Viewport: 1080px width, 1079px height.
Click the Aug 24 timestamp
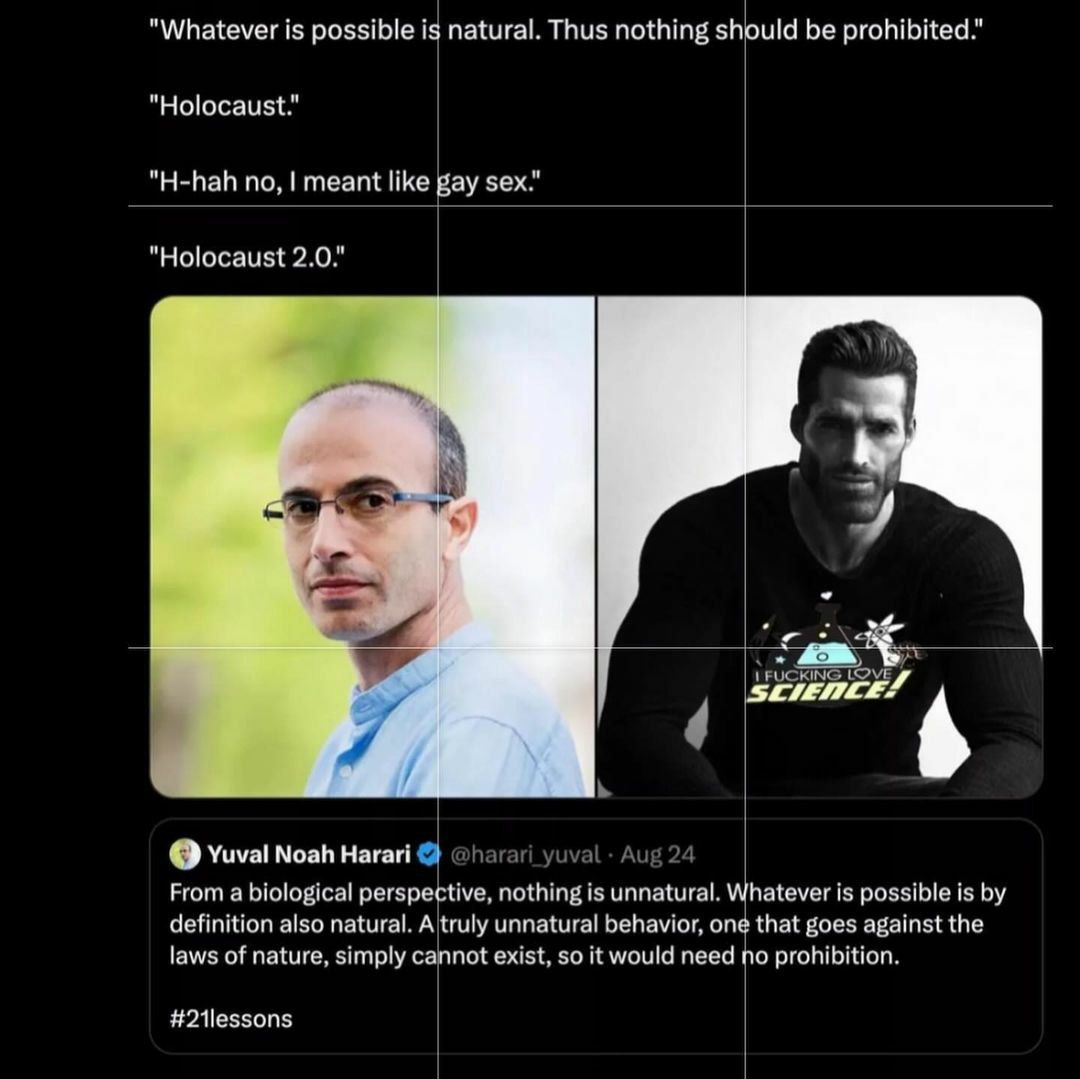(x=658, y=855)
